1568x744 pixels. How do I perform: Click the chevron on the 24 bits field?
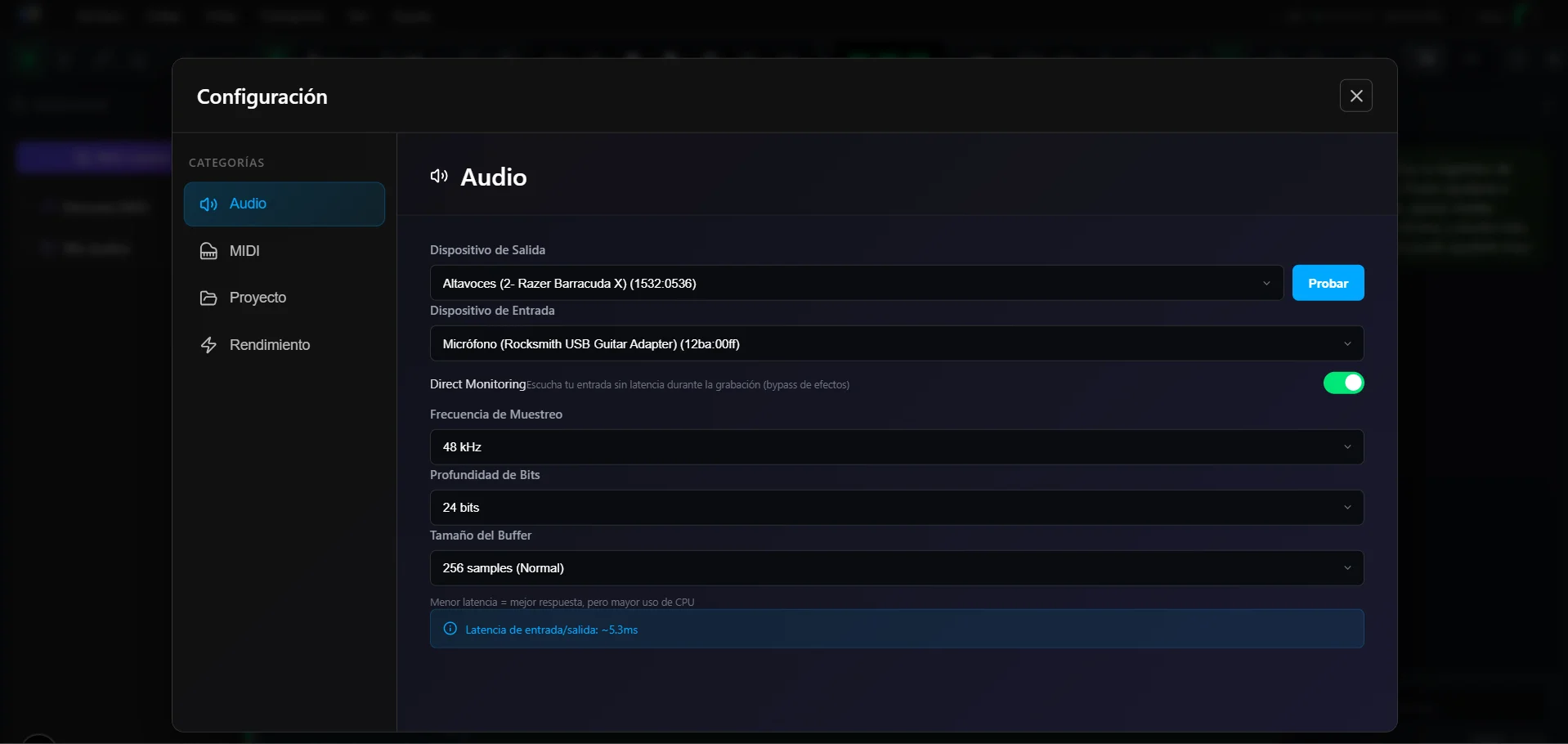1346,508
